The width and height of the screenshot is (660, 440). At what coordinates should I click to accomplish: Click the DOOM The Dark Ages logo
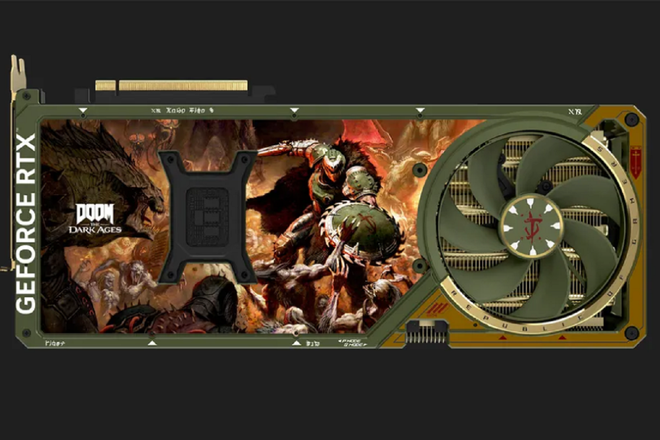[95, 219]
